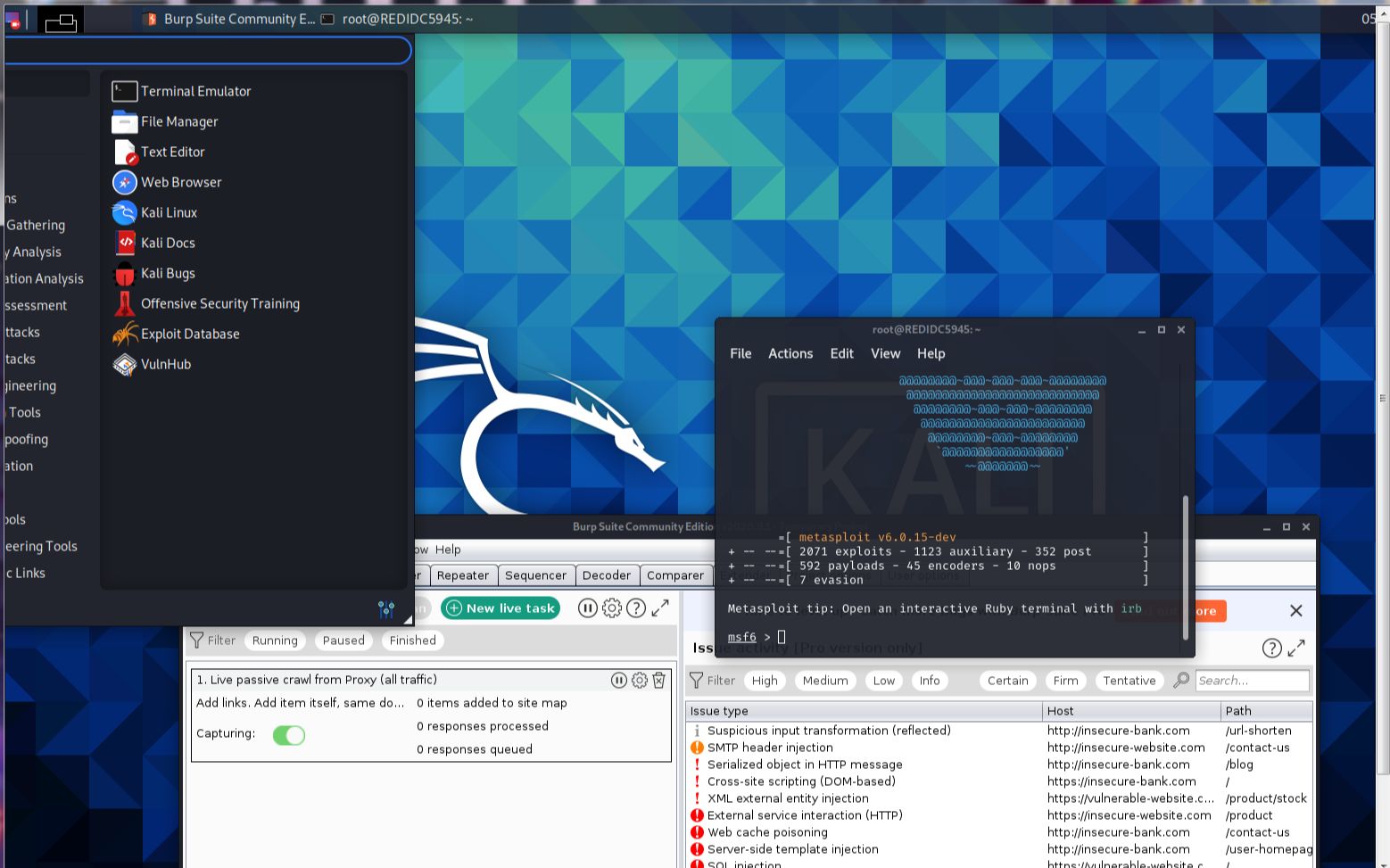Toggle the Certain confidence filter
1390x868 pixels.
coord(1008,681)
